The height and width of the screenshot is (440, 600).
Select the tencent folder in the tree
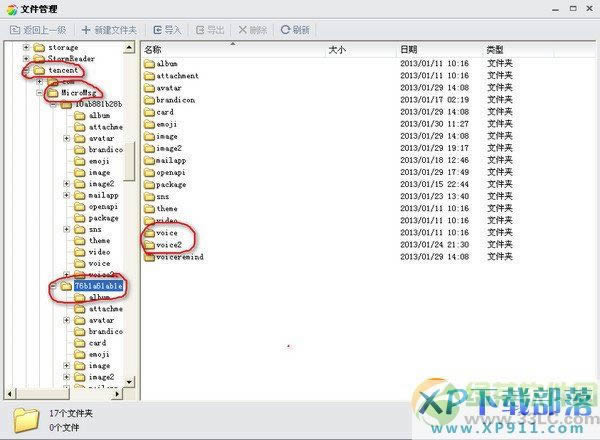(x=63, y=70)
